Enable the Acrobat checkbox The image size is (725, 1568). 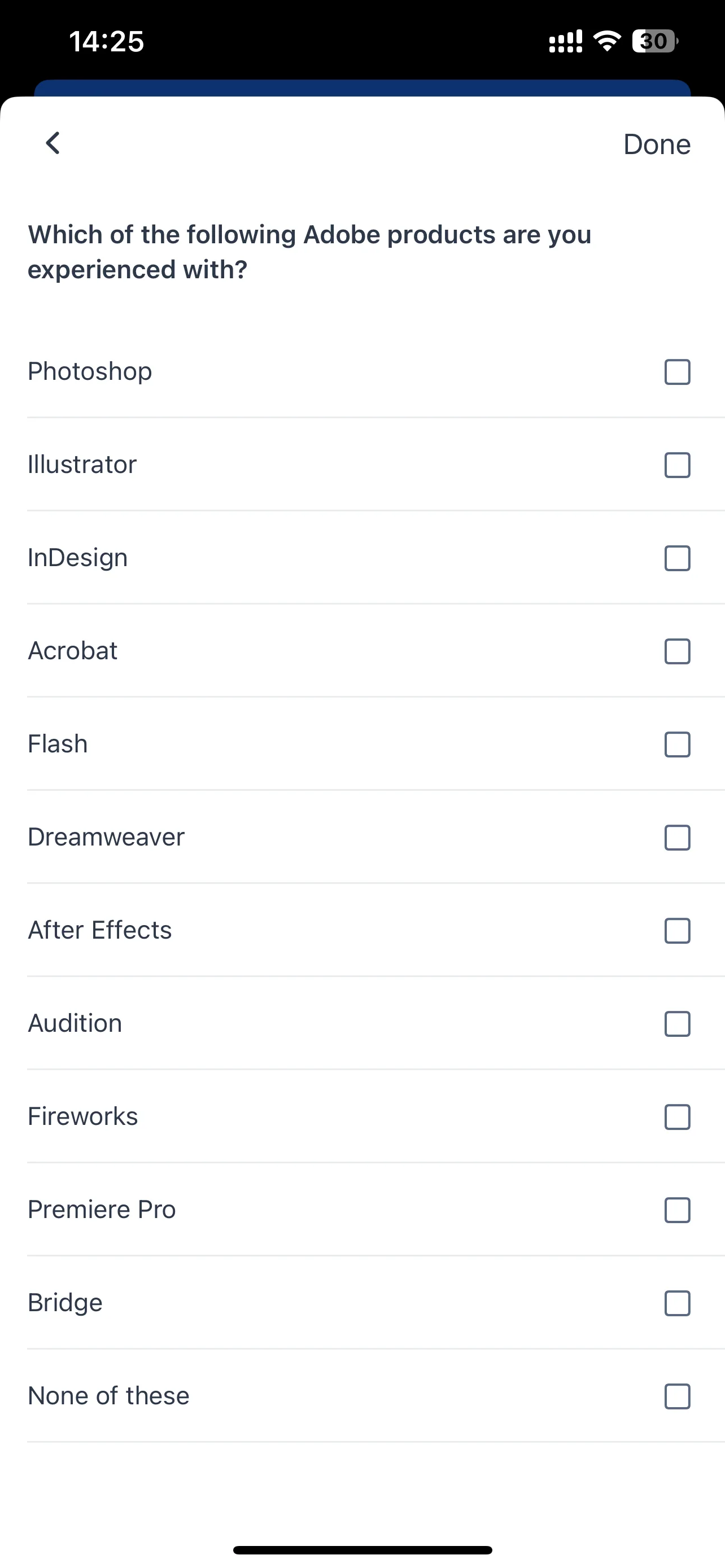click(677, 651)
